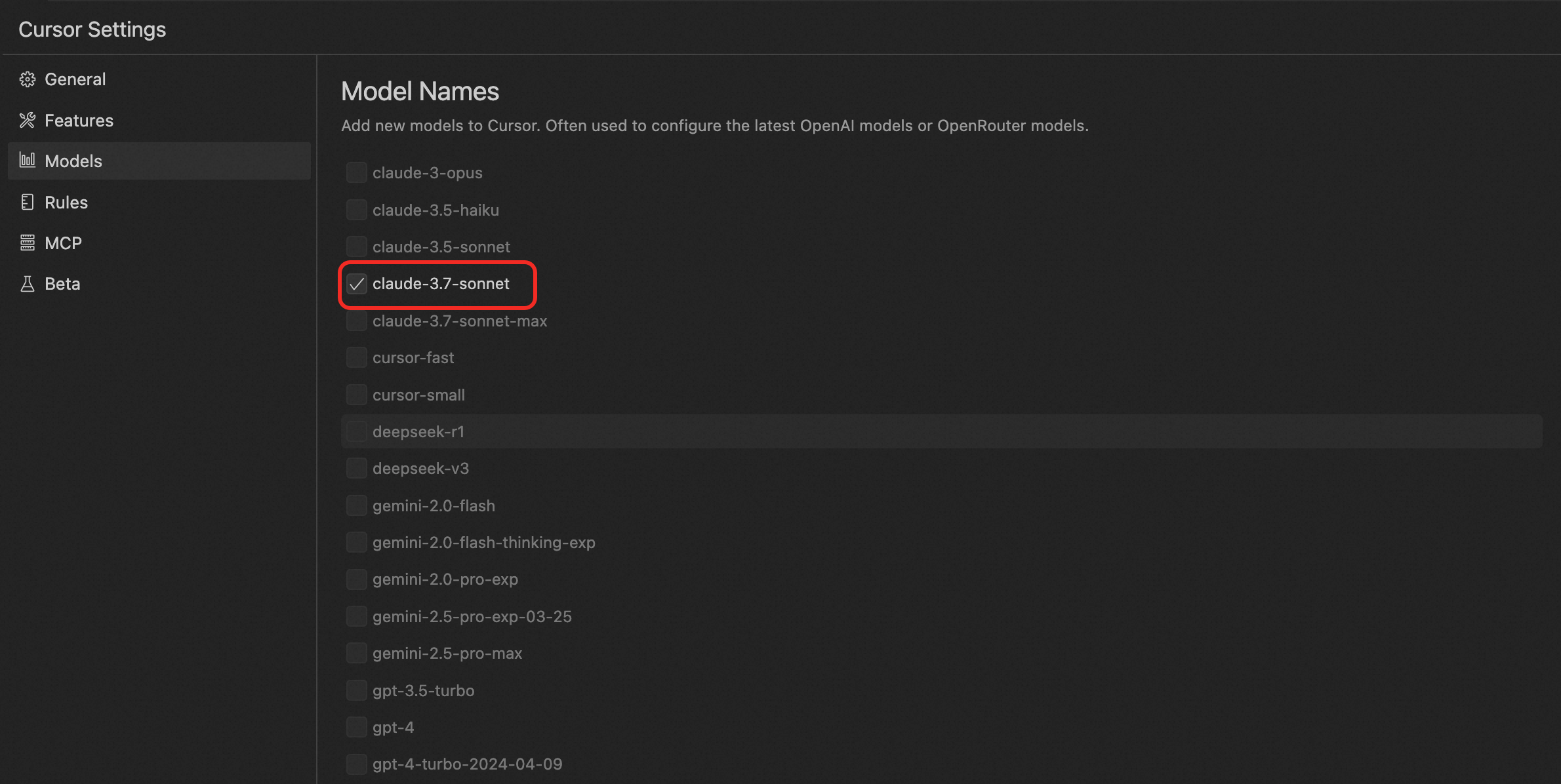Switch to the Beta settings section
Viewport: 1561px width, 784px height.
(x=62, y=284)
